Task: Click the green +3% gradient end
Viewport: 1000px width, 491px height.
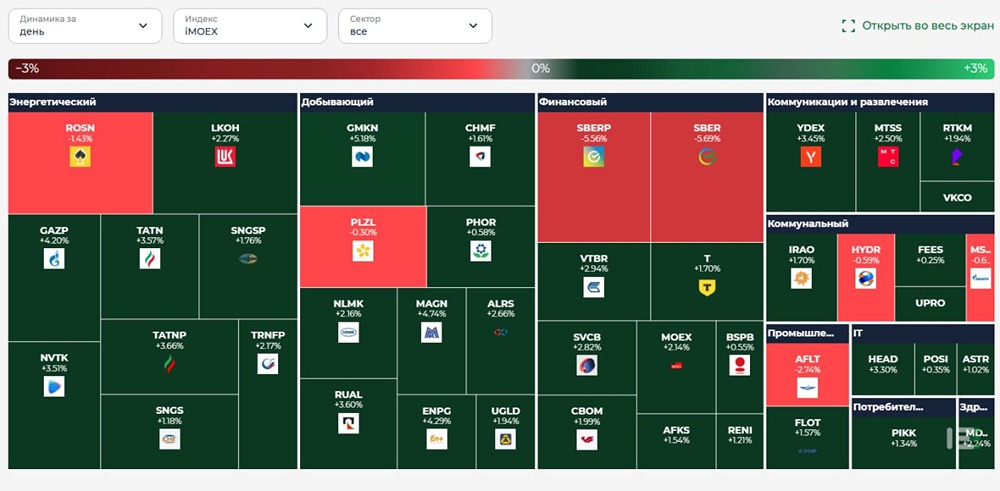Action: [975, 69]
